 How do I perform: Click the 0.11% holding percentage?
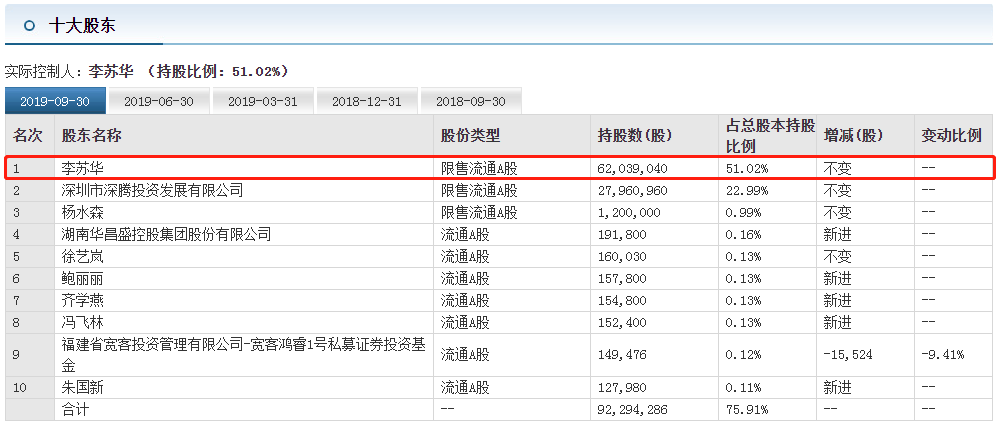744,388
